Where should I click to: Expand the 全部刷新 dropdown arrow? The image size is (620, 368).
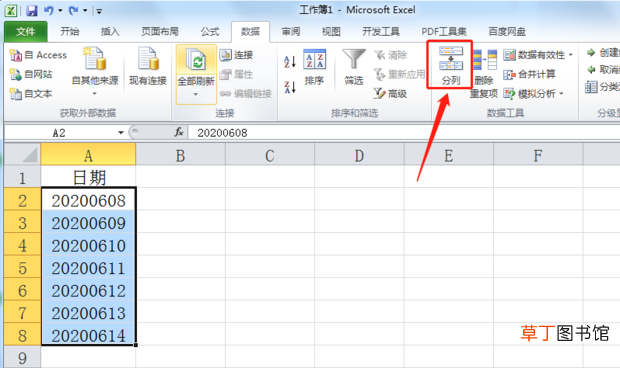(x=196, y=94)
